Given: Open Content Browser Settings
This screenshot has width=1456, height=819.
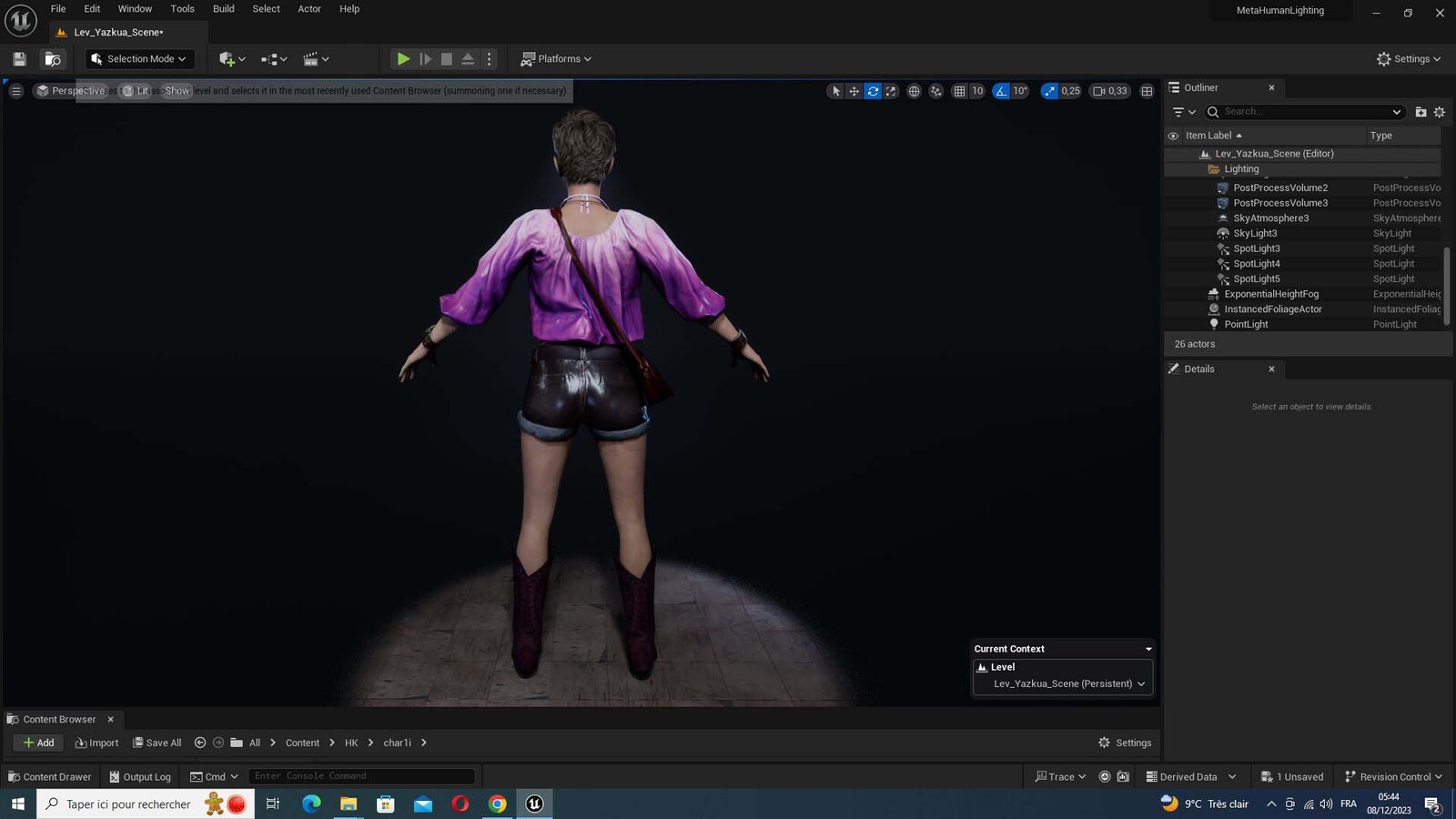Looking at the screenshot, I should (1125, 743).
